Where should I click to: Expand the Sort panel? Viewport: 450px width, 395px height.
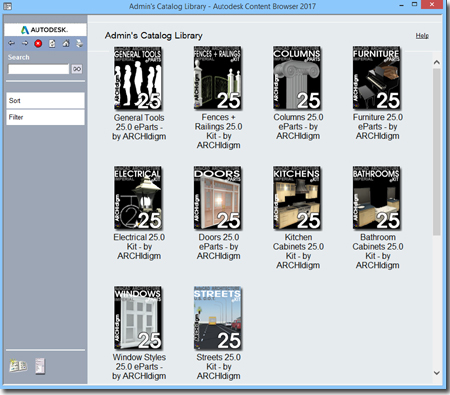[x=45, y=100]
